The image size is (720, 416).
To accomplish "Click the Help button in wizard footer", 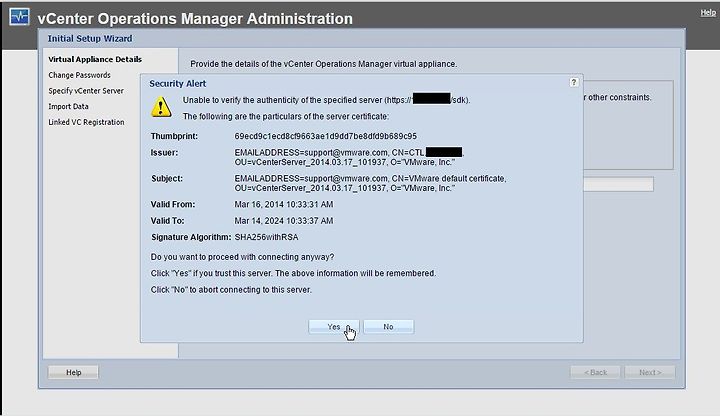I will coord(73,372).
